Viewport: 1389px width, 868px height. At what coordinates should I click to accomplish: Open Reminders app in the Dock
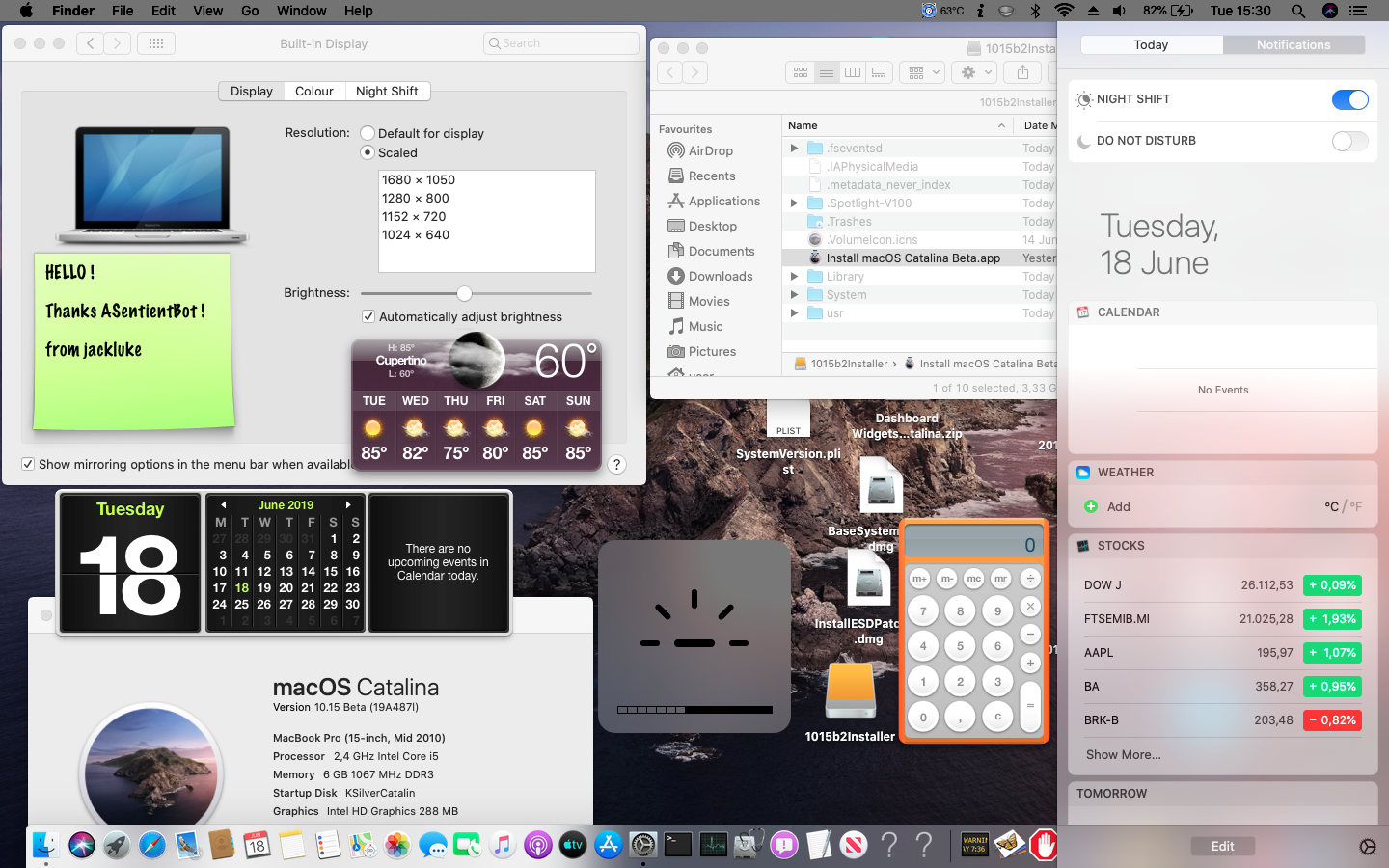(327, 846)
